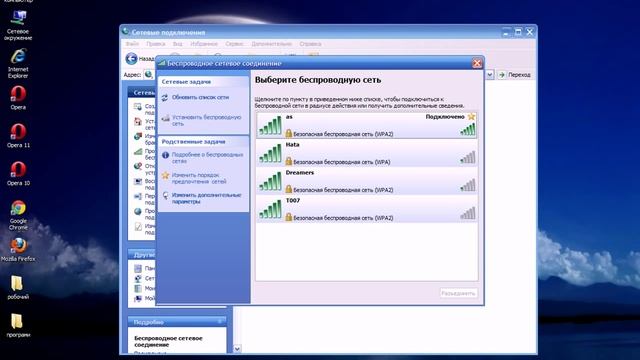
Task: Close the Беспроводное сетевое соединение dialog
Action: pyautogui.click(x=477, y=63)
